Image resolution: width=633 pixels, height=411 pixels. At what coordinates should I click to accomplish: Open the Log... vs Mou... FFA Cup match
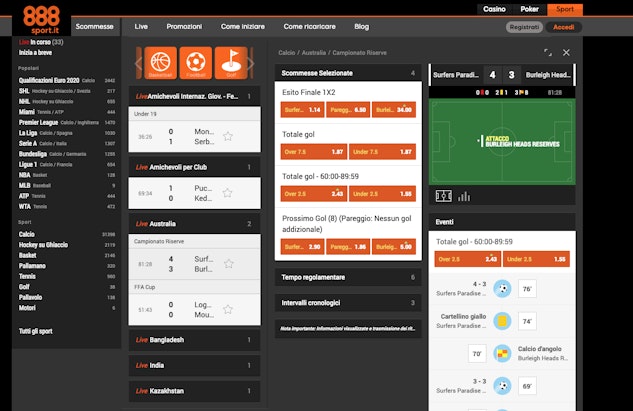pos(195,310)
